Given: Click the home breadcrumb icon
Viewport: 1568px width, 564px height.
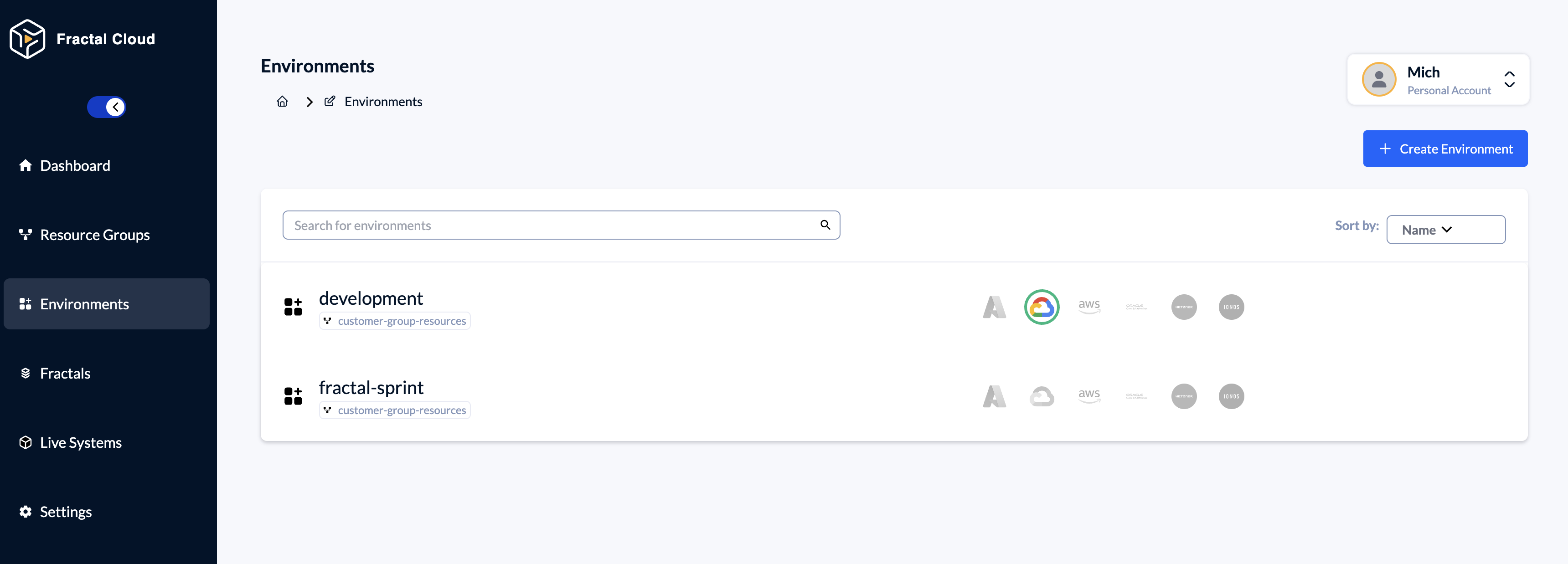Looking at the screenshot, I should tap(282, 102).
